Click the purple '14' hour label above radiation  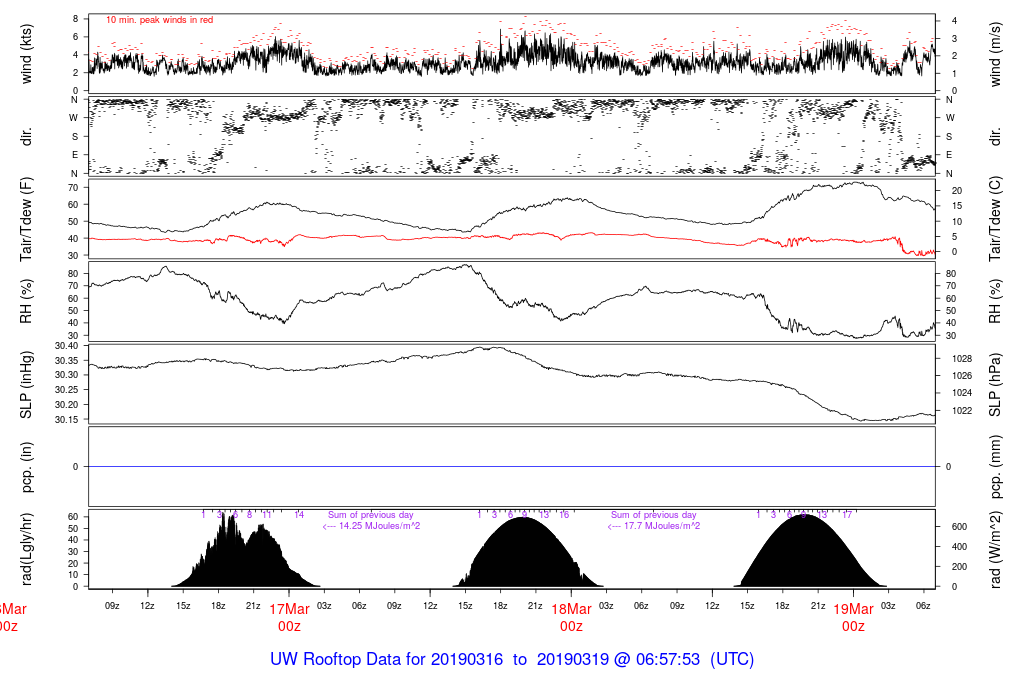[x=298, y=515]
